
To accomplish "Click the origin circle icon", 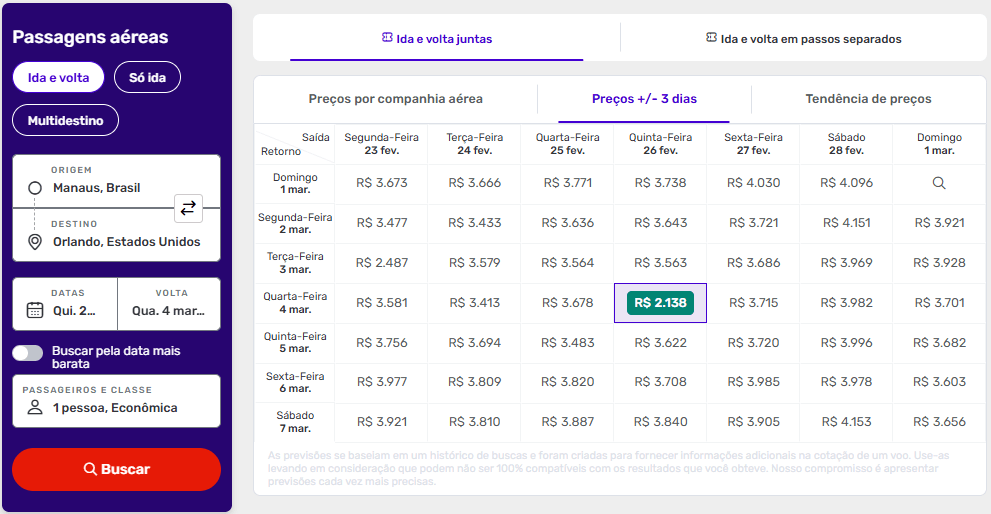I will [35, 188].
